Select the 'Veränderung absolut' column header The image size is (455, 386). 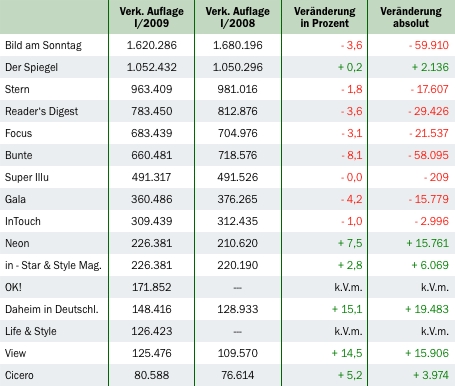pyautogui.click(x=411, y=17)
